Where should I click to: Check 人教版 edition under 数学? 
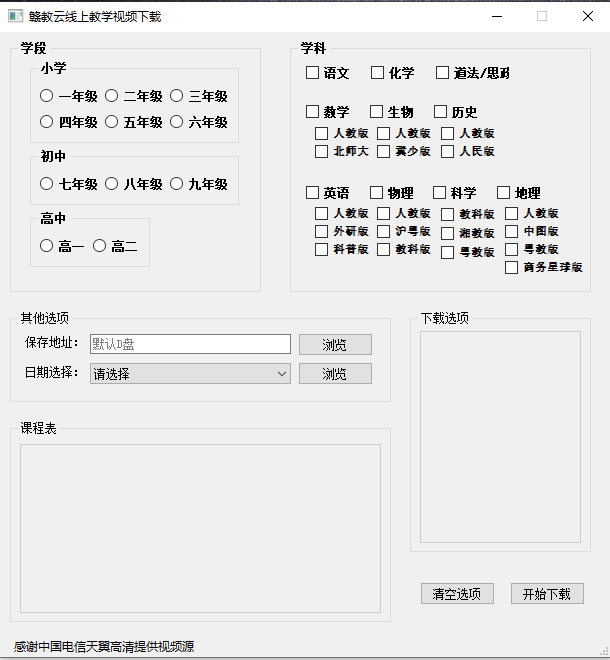[x=321, y=133]
